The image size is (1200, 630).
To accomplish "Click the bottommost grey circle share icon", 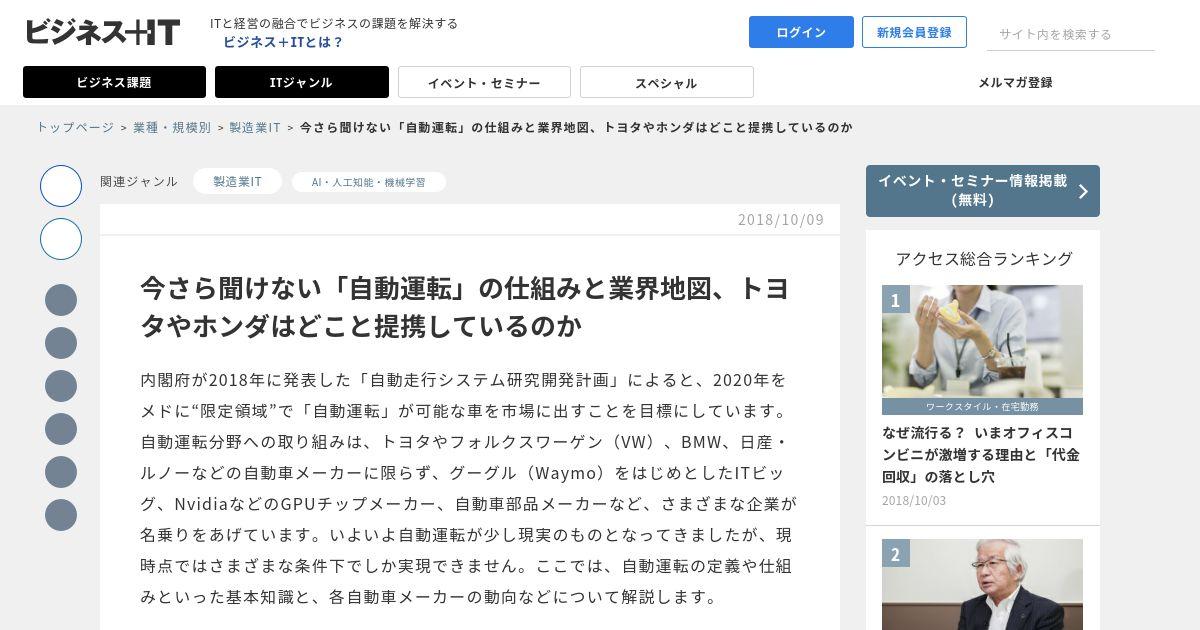I will pyautogui.click(x=61, y=515).
